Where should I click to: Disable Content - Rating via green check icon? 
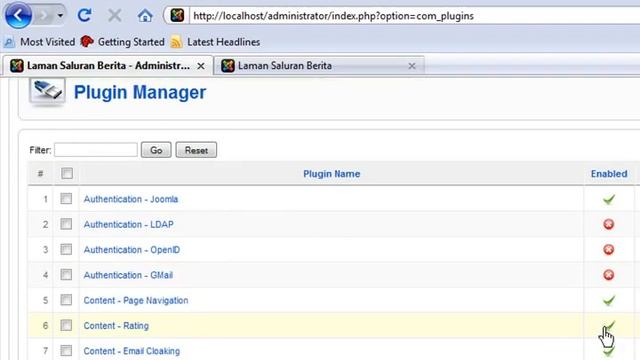pyautogui.click(x=609, y=325)
